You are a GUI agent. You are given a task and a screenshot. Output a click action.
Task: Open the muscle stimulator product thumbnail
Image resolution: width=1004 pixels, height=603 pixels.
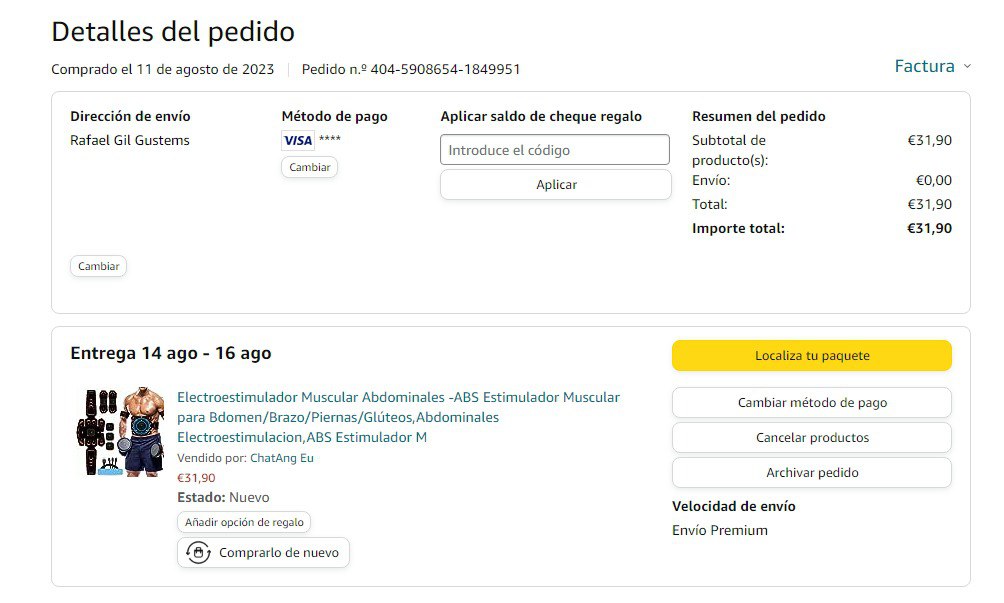tap(120, 432)
